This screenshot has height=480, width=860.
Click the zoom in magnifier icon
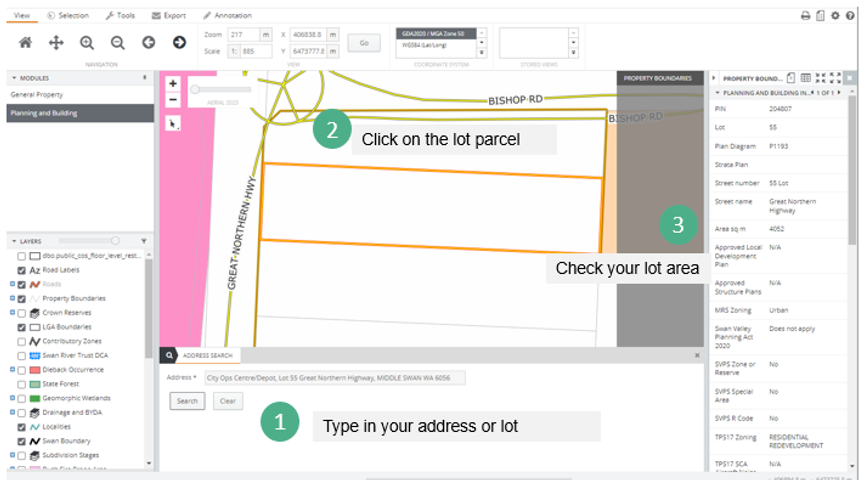pyautogui.click(x=87, y=42)
